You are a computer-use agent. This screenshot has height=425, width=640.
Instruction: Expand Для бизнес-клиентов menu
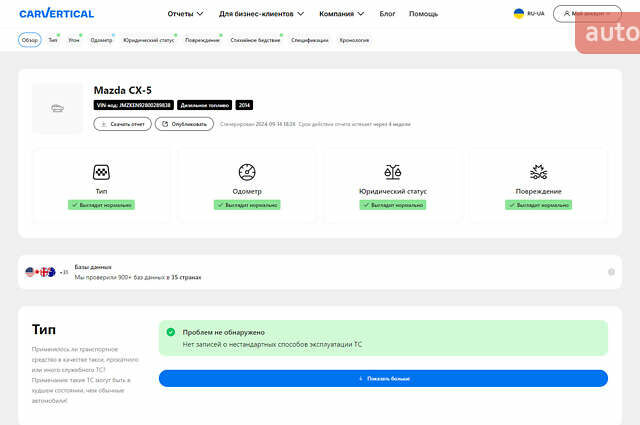pyautogui.click(x=261, y=14)
